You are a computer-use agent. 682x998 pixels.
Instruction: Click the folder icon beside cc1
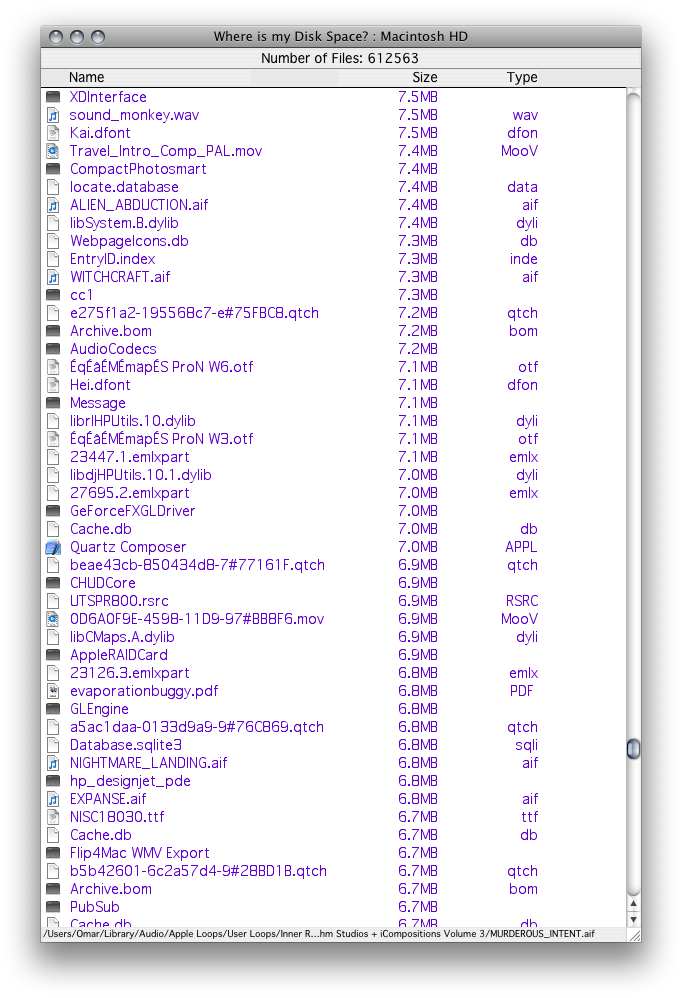53,295
